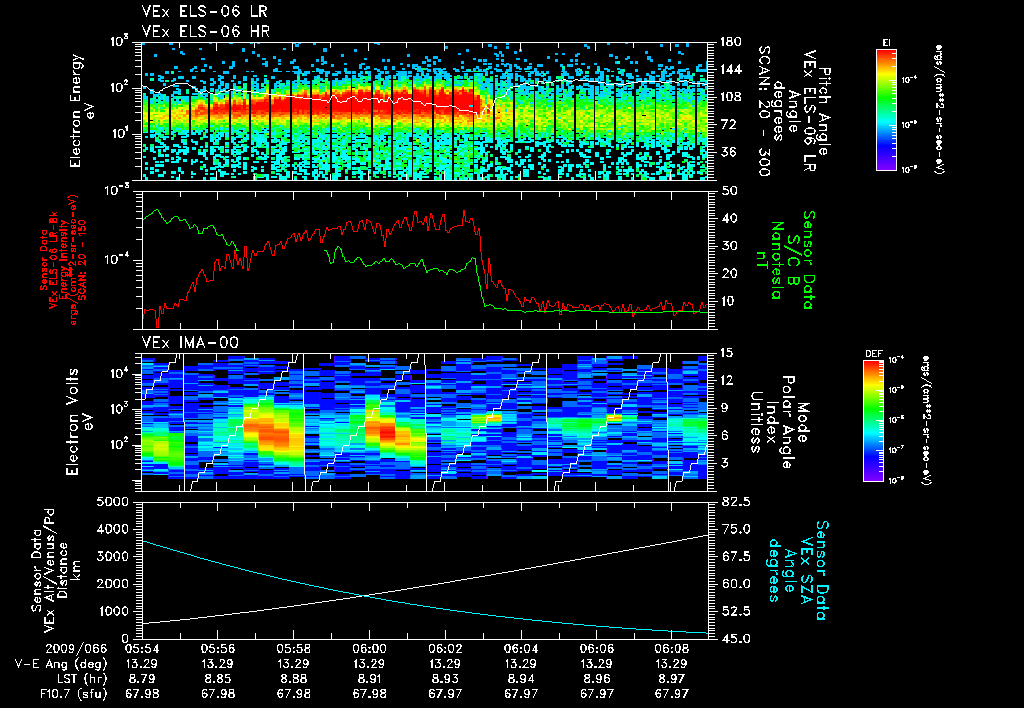Click the 82.5 degrees SZA tick

tap(736, 502)
